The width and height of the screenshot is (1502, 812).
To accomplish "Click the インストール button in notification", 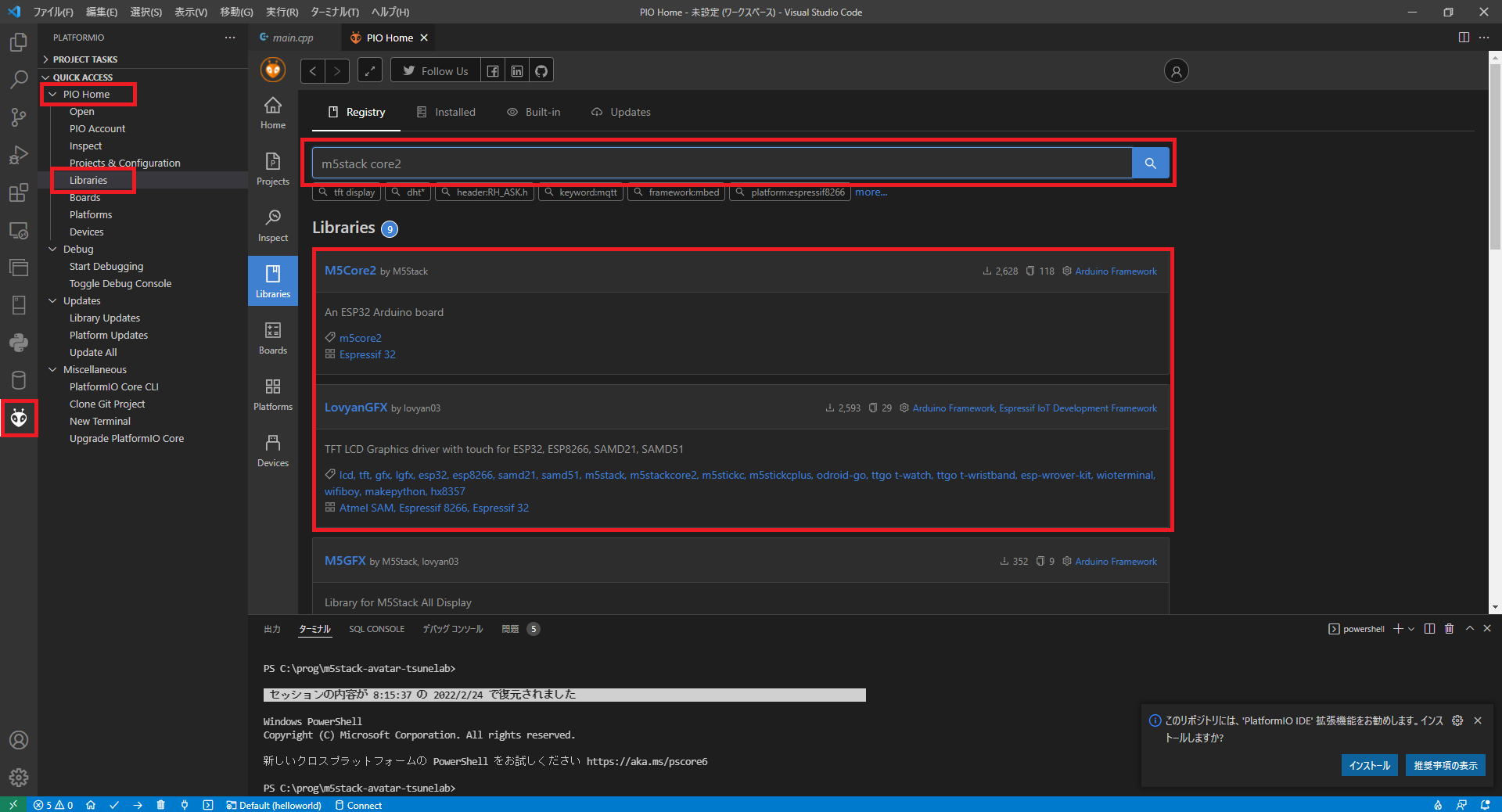I will 1369,765.
